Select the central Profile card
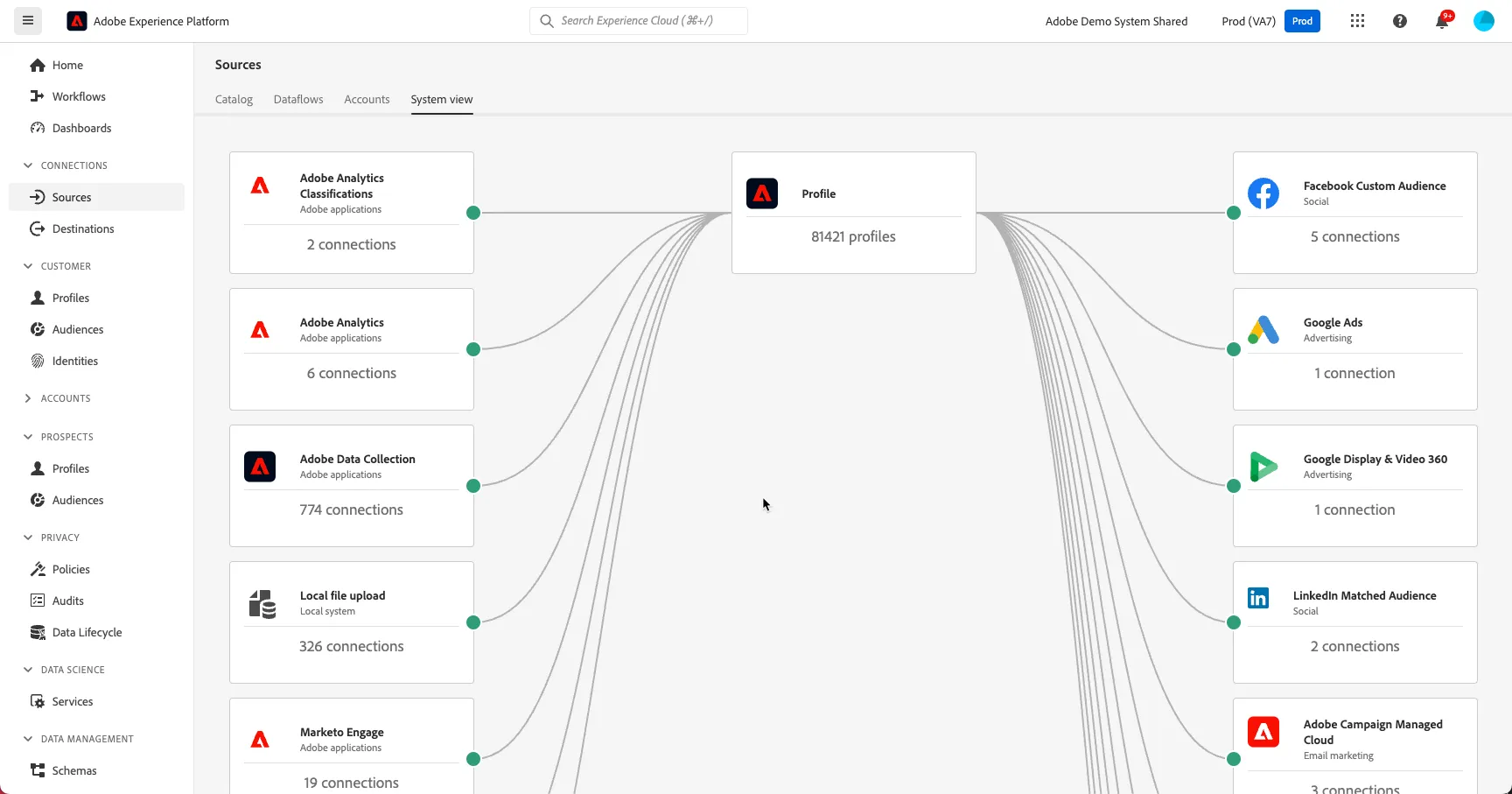The height and width of the screenshot is (794, 1512). (854, 213)
